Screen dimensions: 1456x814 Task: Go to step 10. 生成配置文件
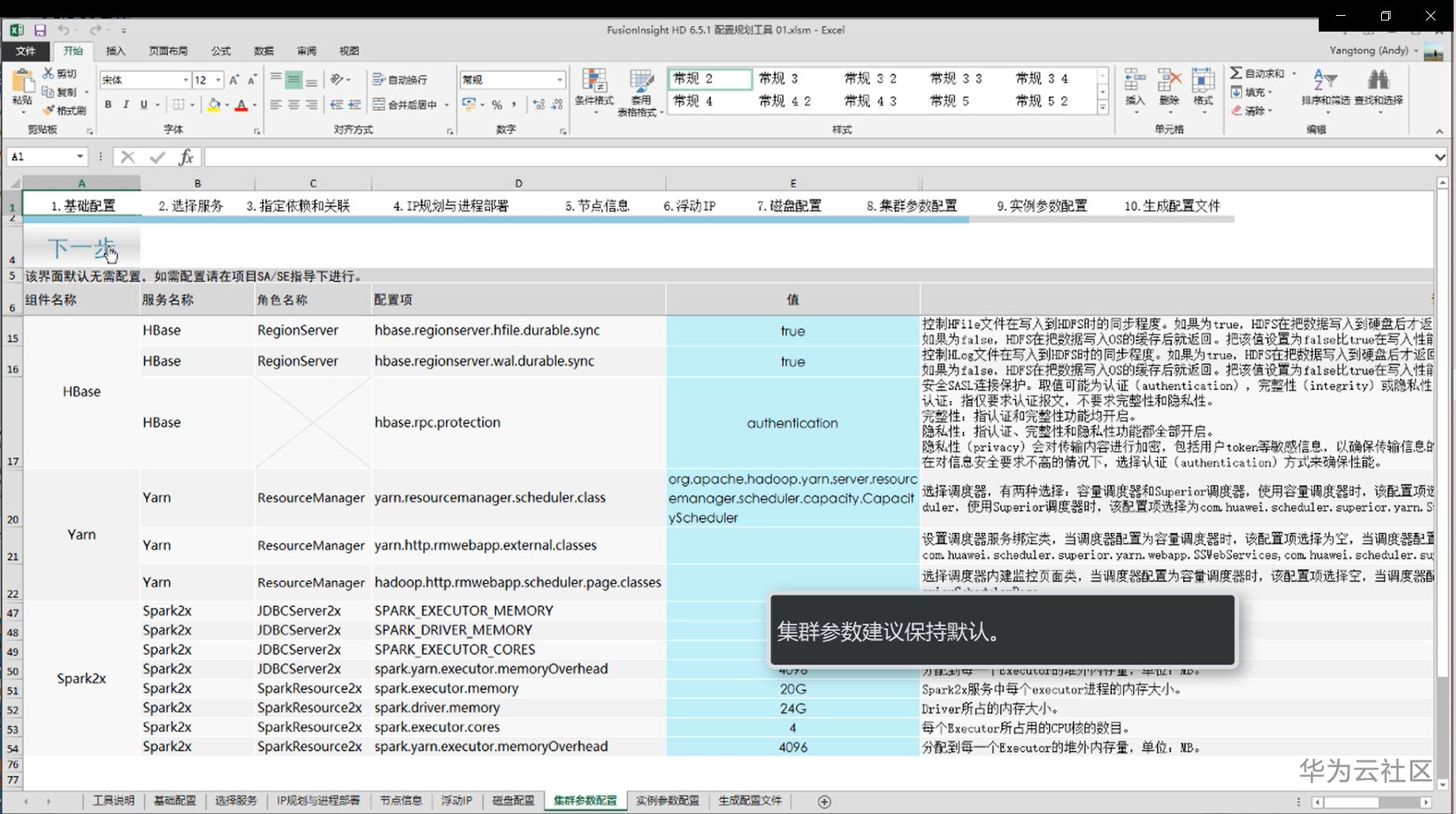click(x=1173, y=206)
